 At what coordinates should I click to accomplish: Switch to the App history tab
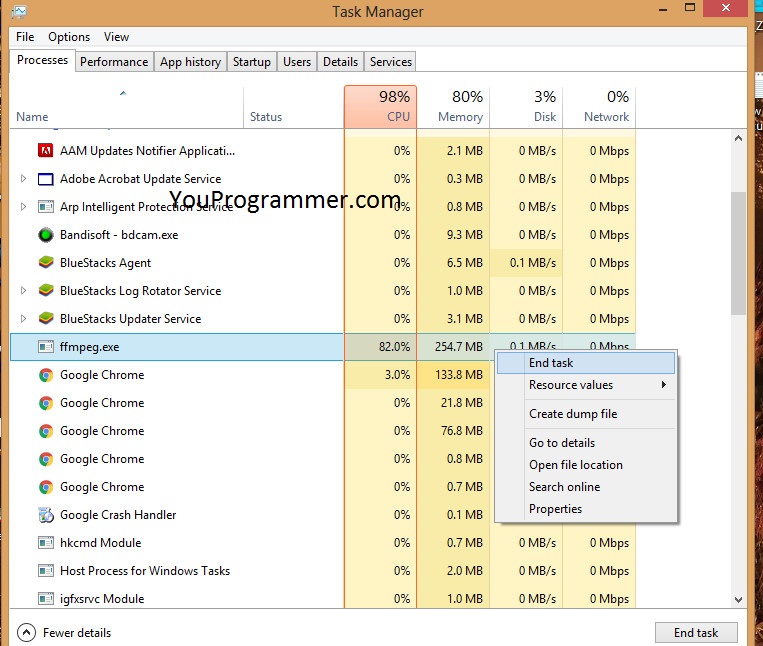coord(190,62)
